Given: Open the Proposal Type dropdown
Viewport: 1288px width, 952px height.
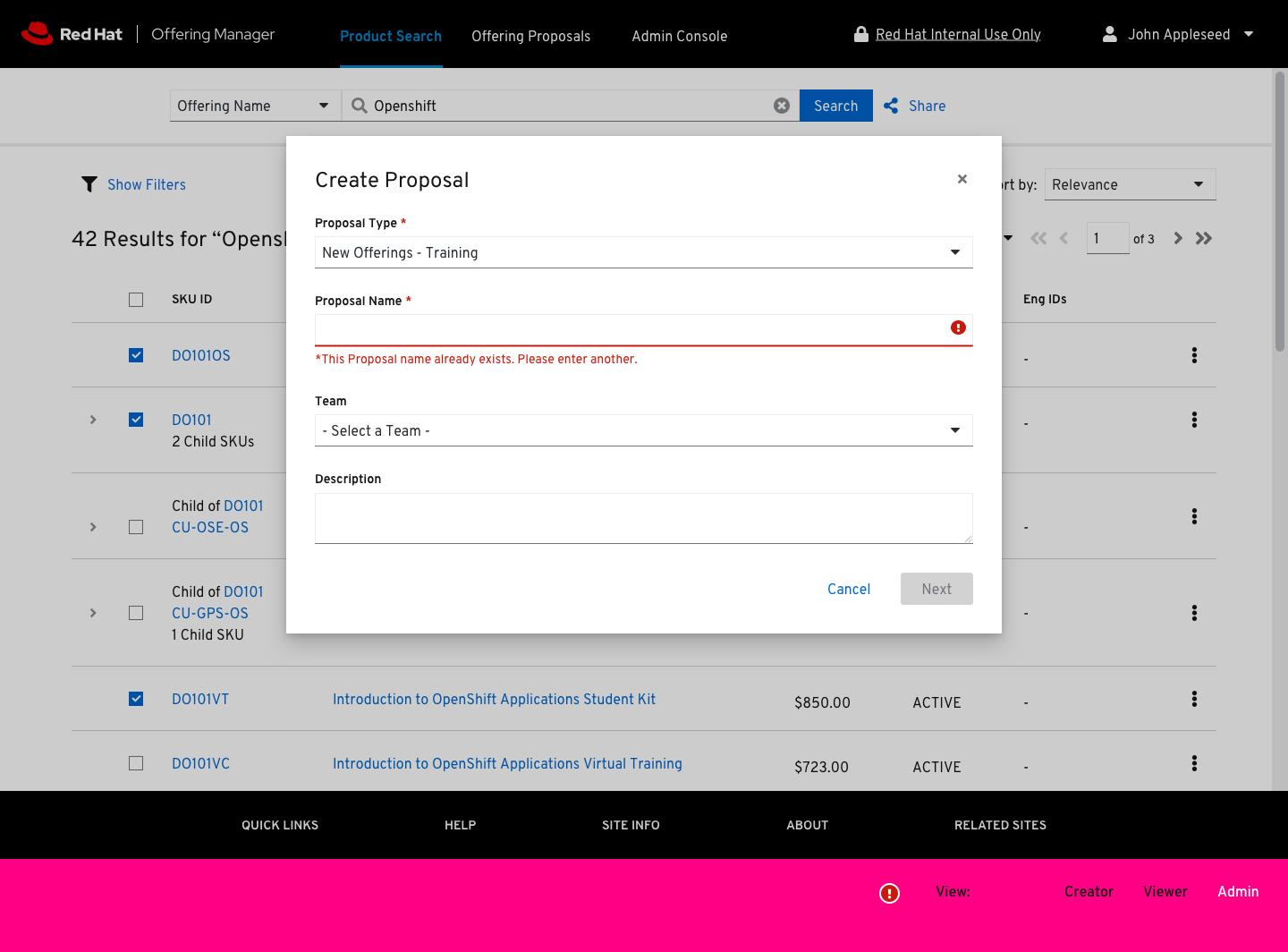Looking at the screenshot, I should (x=643, y=252).
